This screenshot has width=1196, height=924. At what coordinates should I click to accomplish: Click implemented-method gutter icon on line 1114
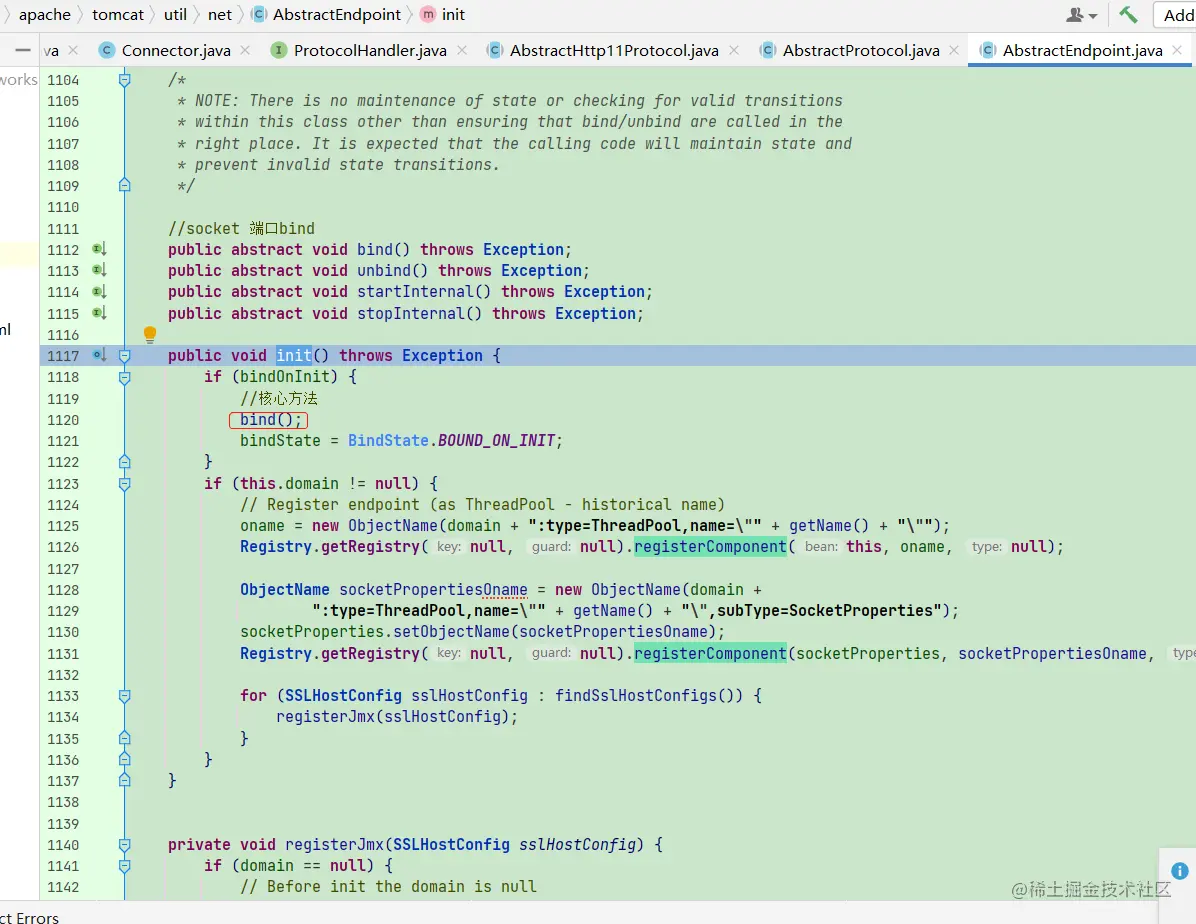click(99, 291)
